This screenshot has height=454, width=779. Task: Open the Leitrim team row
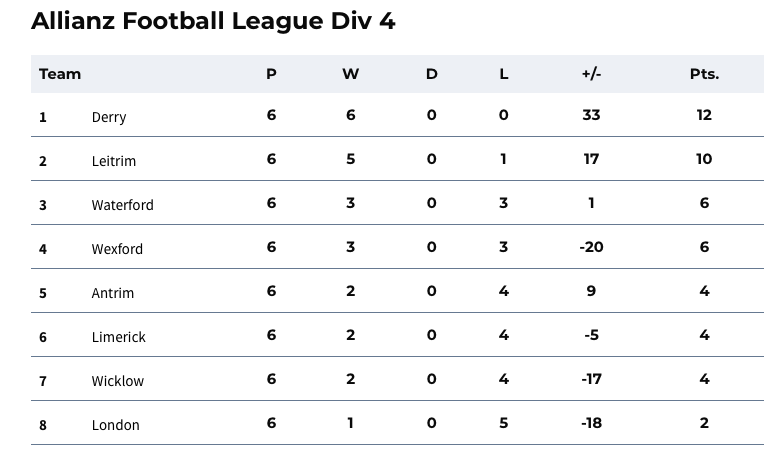click(x=114, y=161)
